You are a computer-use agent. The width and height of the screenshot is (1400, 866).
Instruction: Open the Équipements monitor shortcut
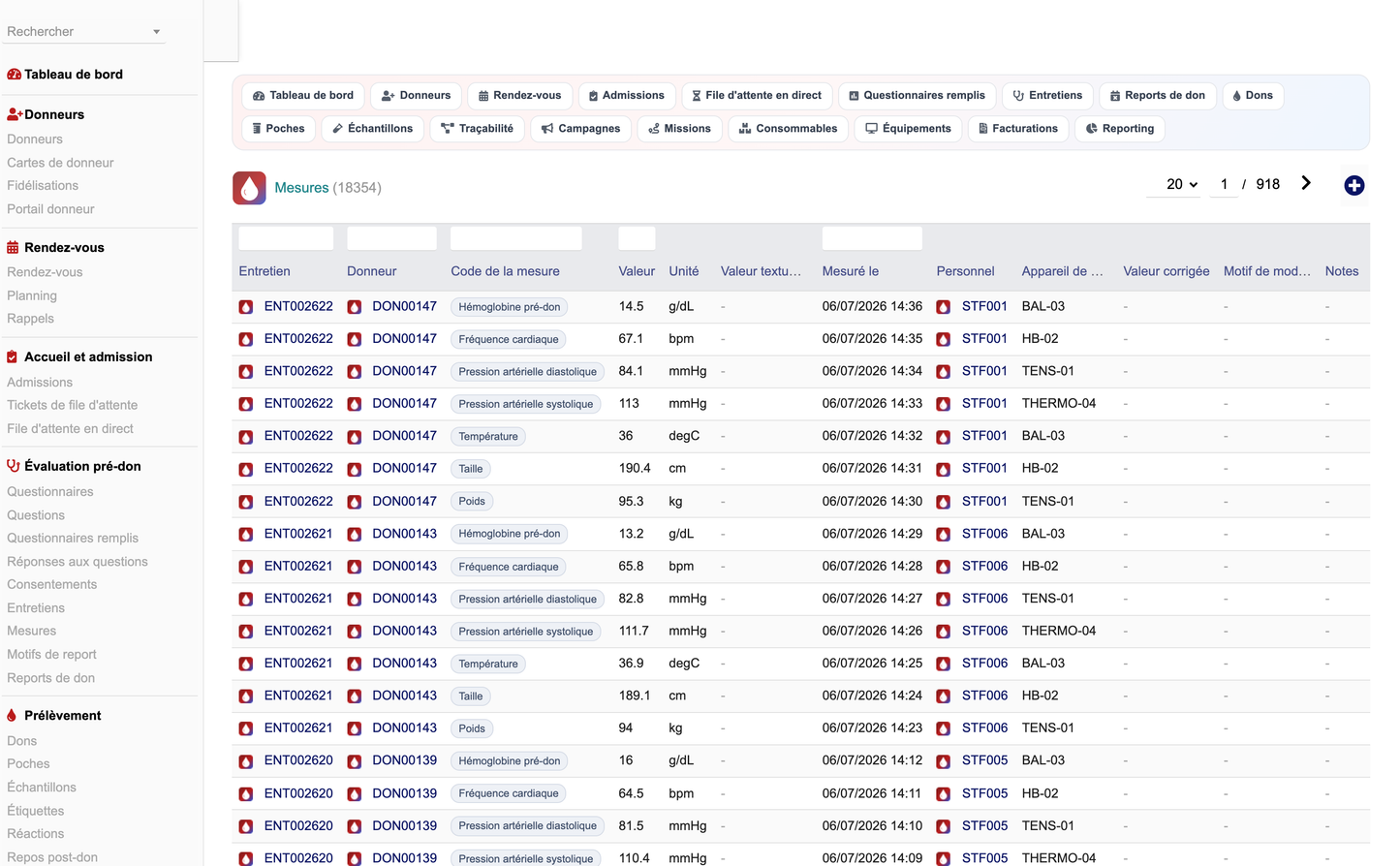tap(908, 129)
